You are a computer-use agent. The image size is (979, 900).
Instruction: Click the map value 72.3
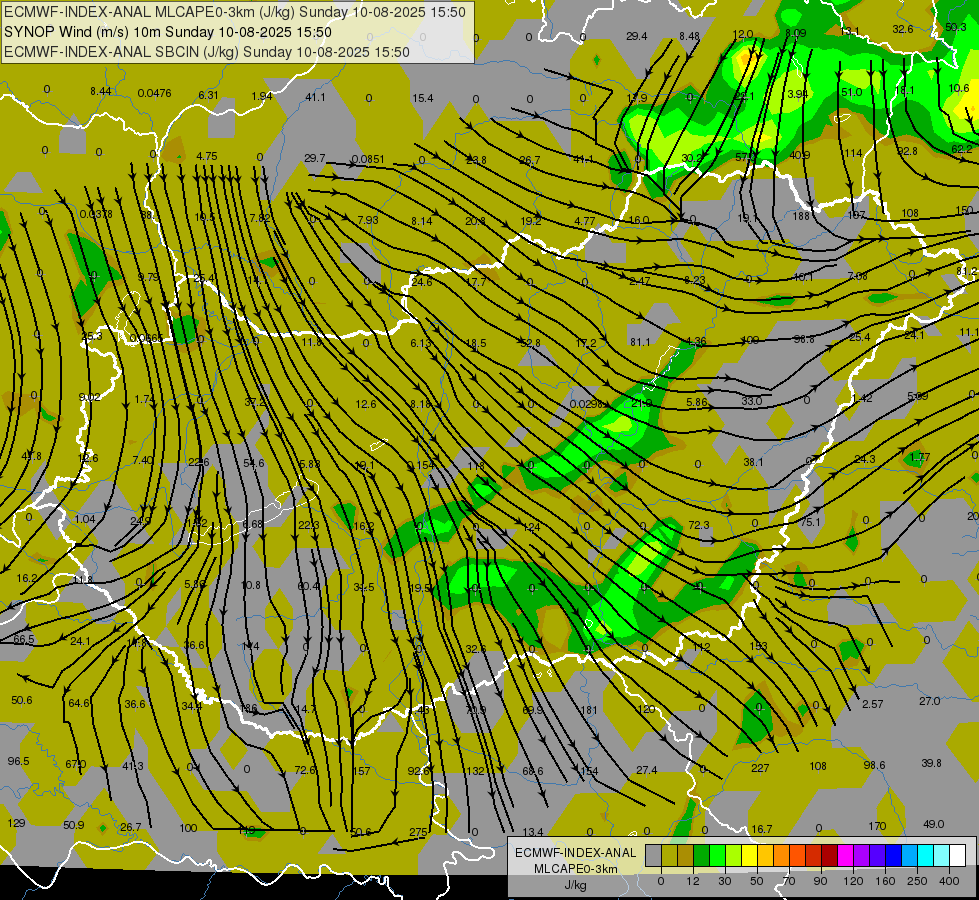[699, 525]
